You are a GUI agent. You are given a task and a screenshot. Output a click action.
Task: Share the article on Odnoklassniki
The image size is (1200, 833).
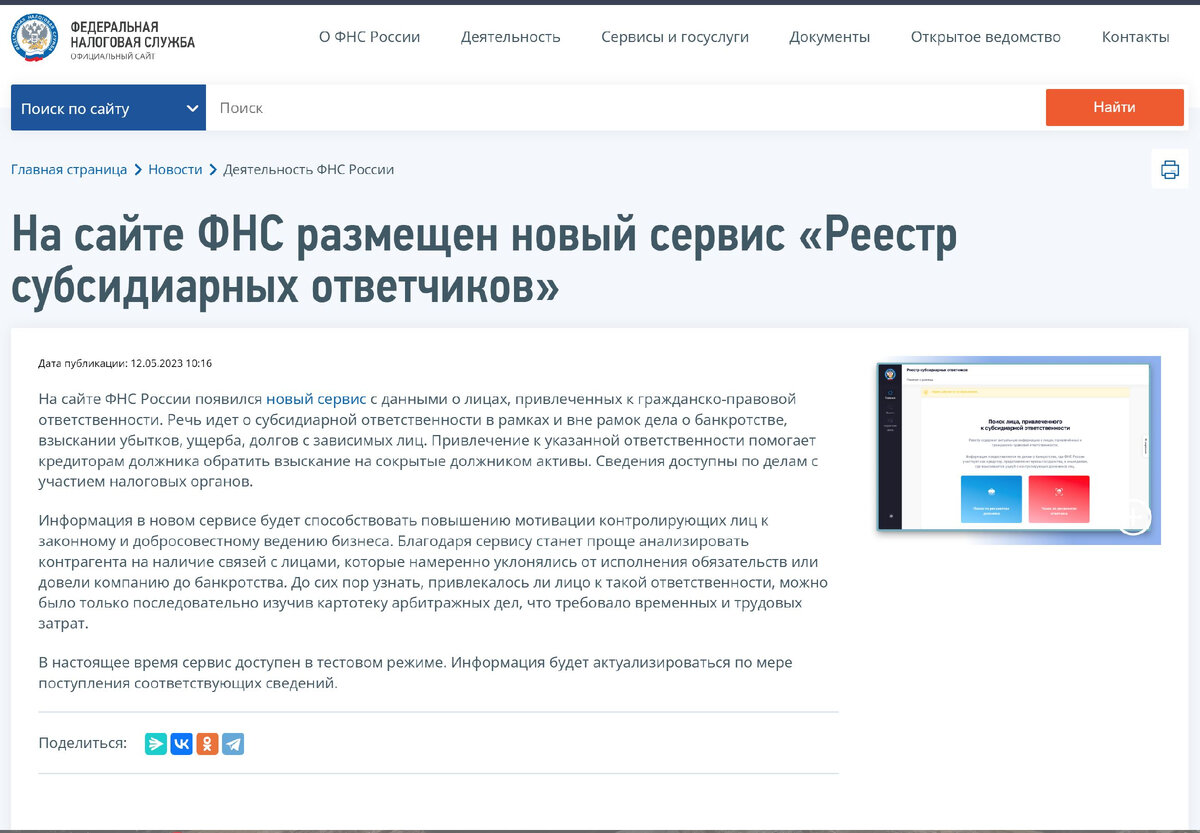[207, 744]
